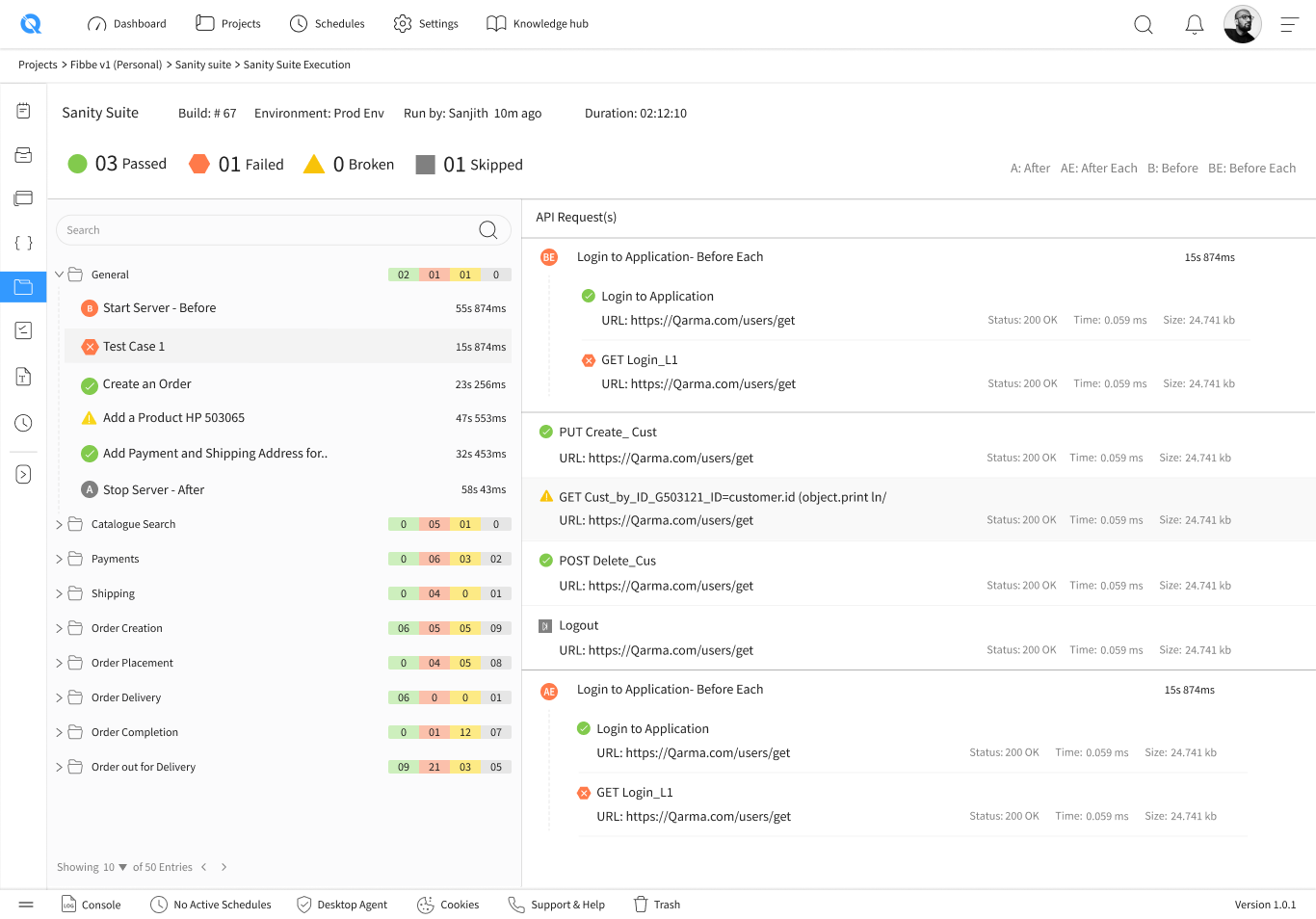Go to Sanity suite breadcrumb
Viewport: 1316px width, 919px height.
pyautogui.click(x=203, y=65)
